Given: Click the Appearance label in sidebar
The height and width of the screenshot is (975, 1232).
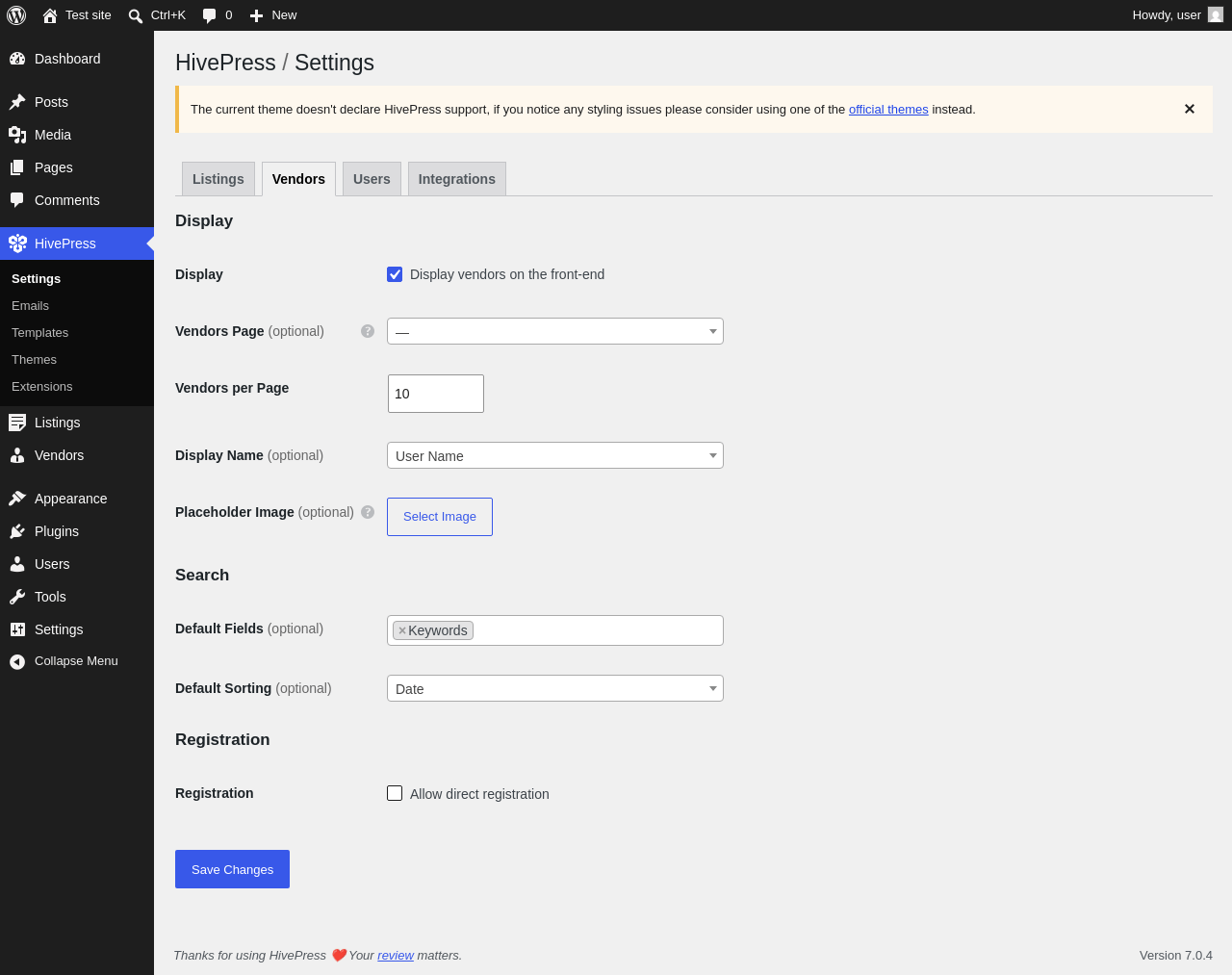Looking at the screenshot, I should click(71, 499).
